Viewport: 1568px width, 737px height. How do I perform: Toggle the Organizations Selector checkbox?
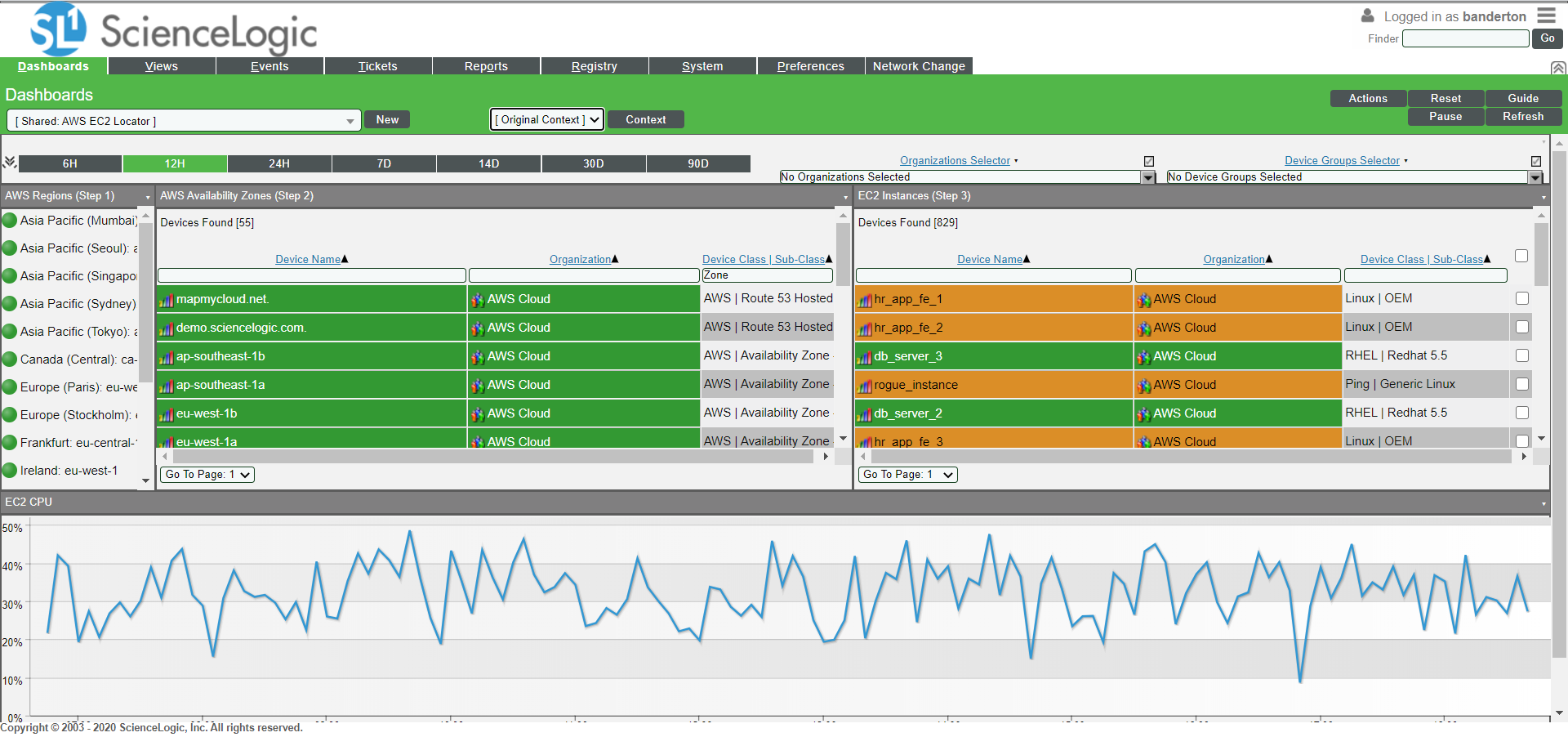pyautogui.click(x=1149, y=161)
